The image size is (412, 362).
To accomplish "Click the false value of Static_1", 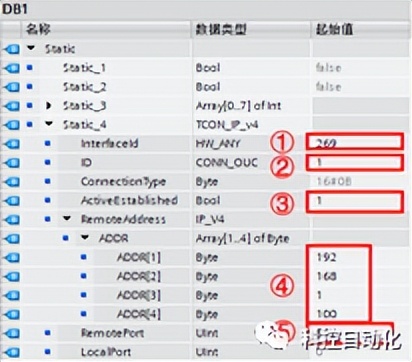I will tap(328, 68).
